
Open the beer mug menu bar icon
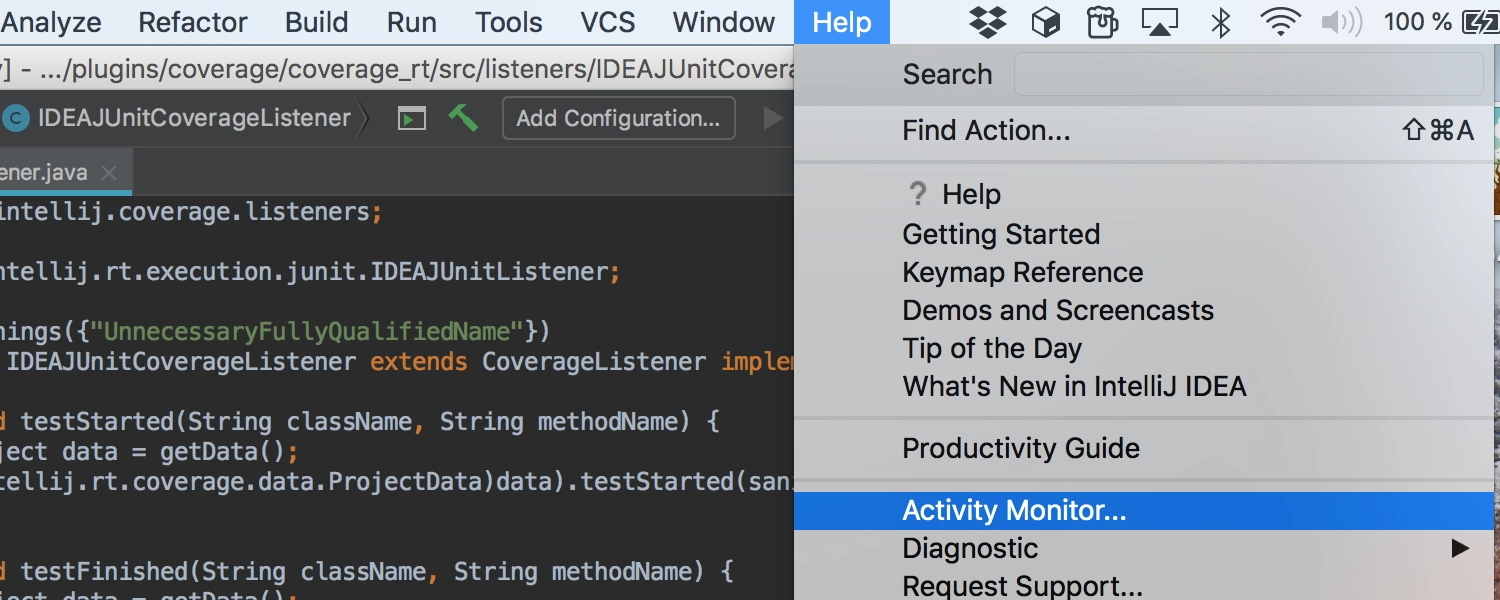[1102, 22]
